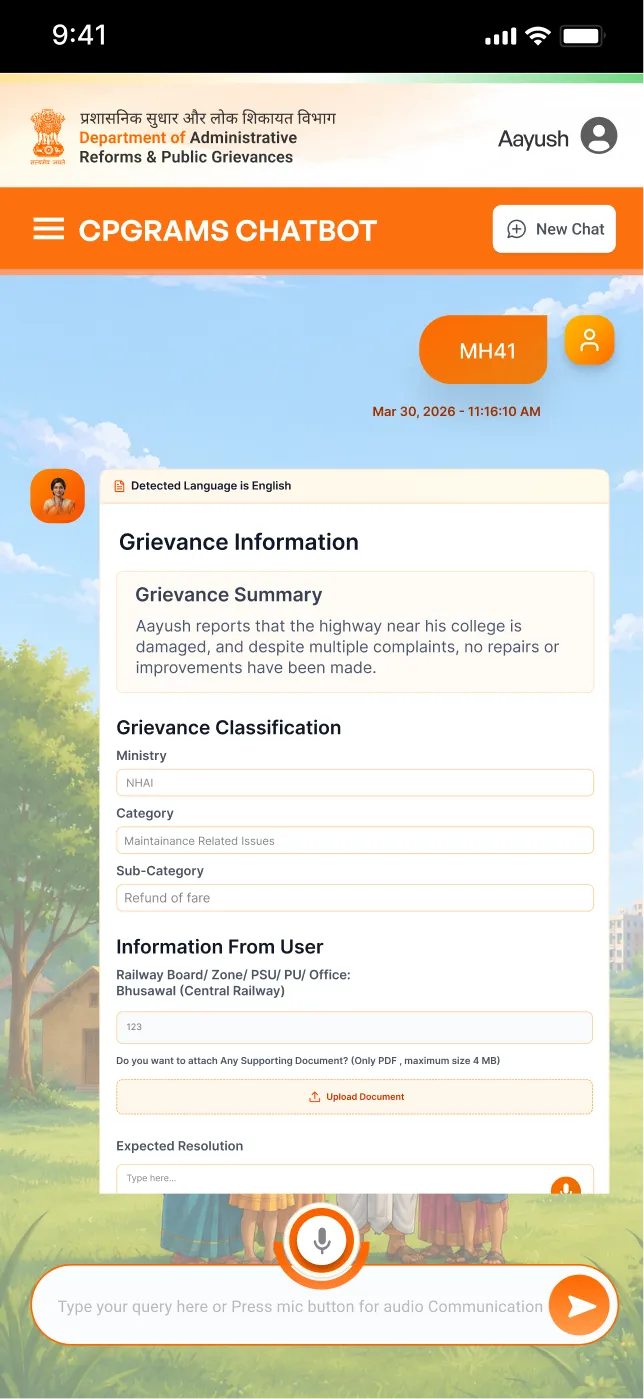Screen dimensions: 644x1399
Task: Open the hamburger menu icon
Action: [x=49, y=229]
